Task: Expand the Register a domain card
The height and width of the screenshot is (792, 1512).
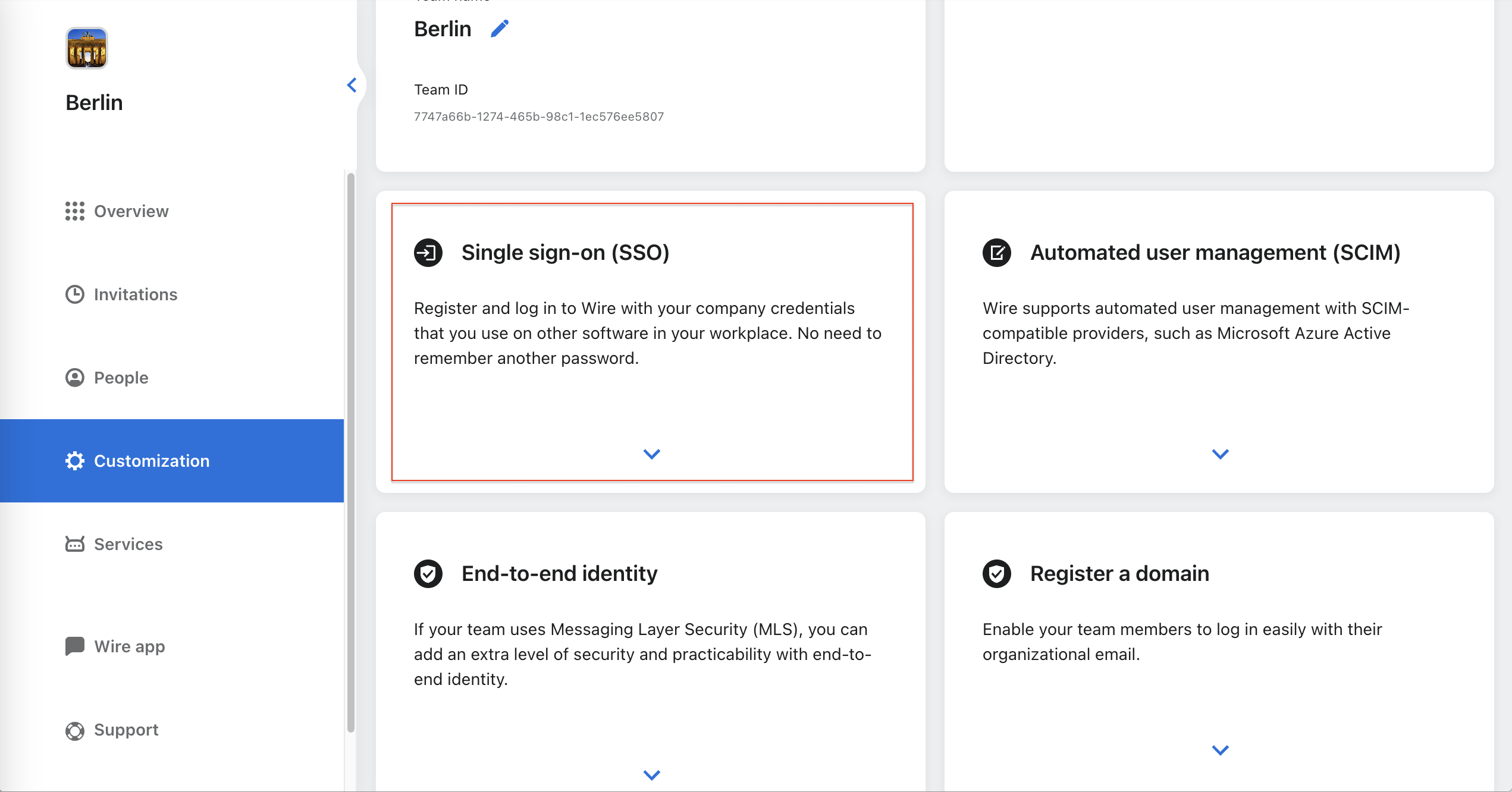Action: [1221, 750]
